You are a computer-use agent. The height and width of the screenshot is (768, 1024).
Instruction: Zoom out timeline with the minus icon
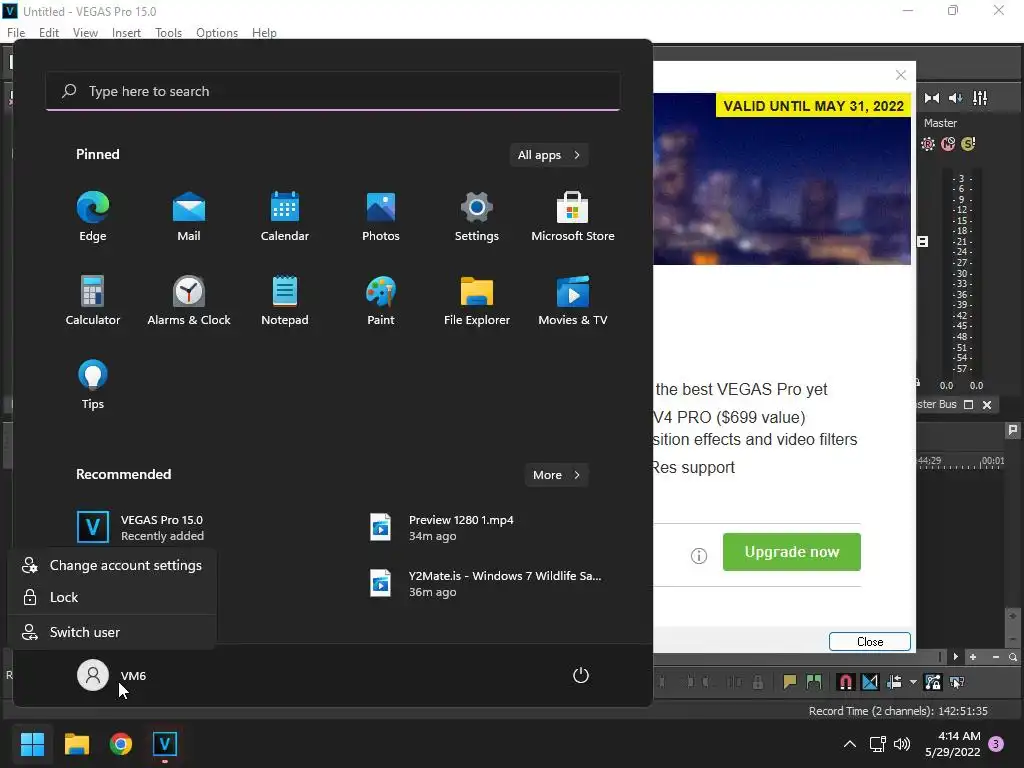coord(995,657)
